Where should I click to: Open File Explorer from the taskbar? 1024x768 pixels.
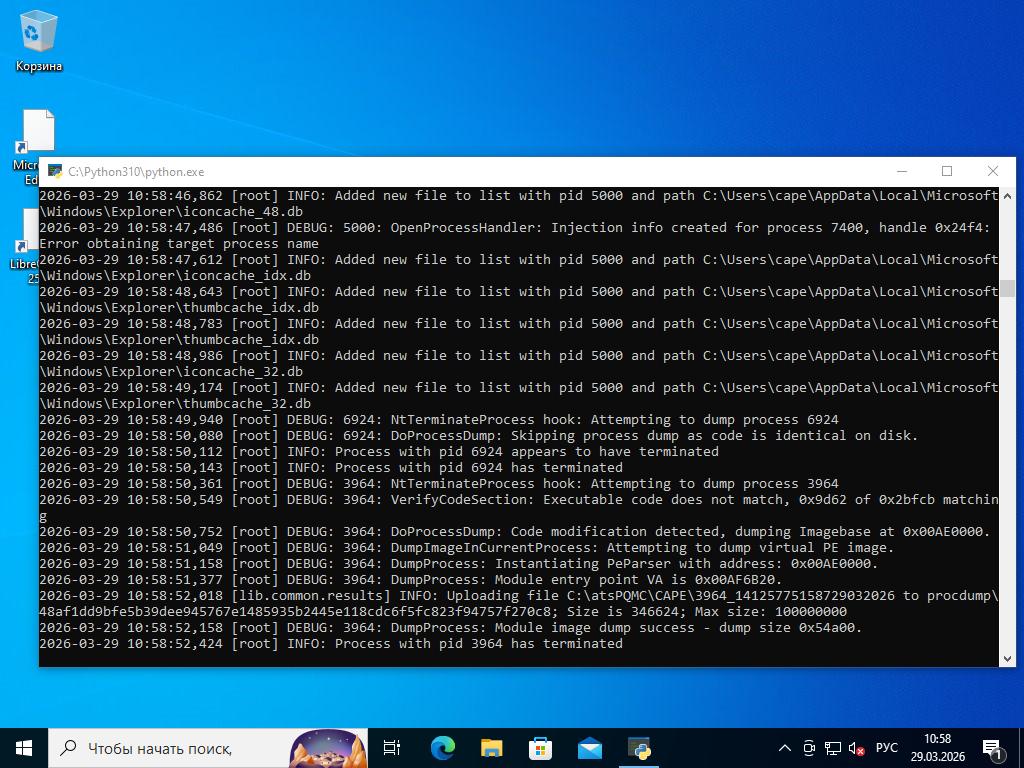(491, 747)
